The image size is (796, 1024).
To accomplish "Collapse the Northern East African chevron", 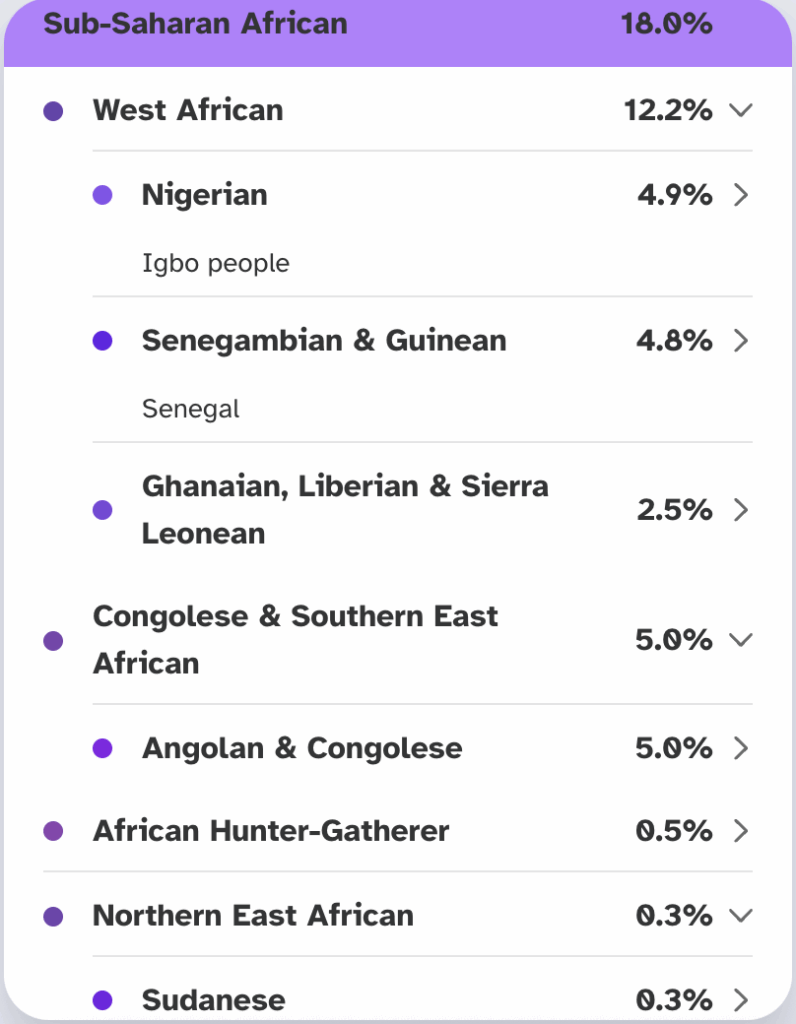I will [740, 915].
